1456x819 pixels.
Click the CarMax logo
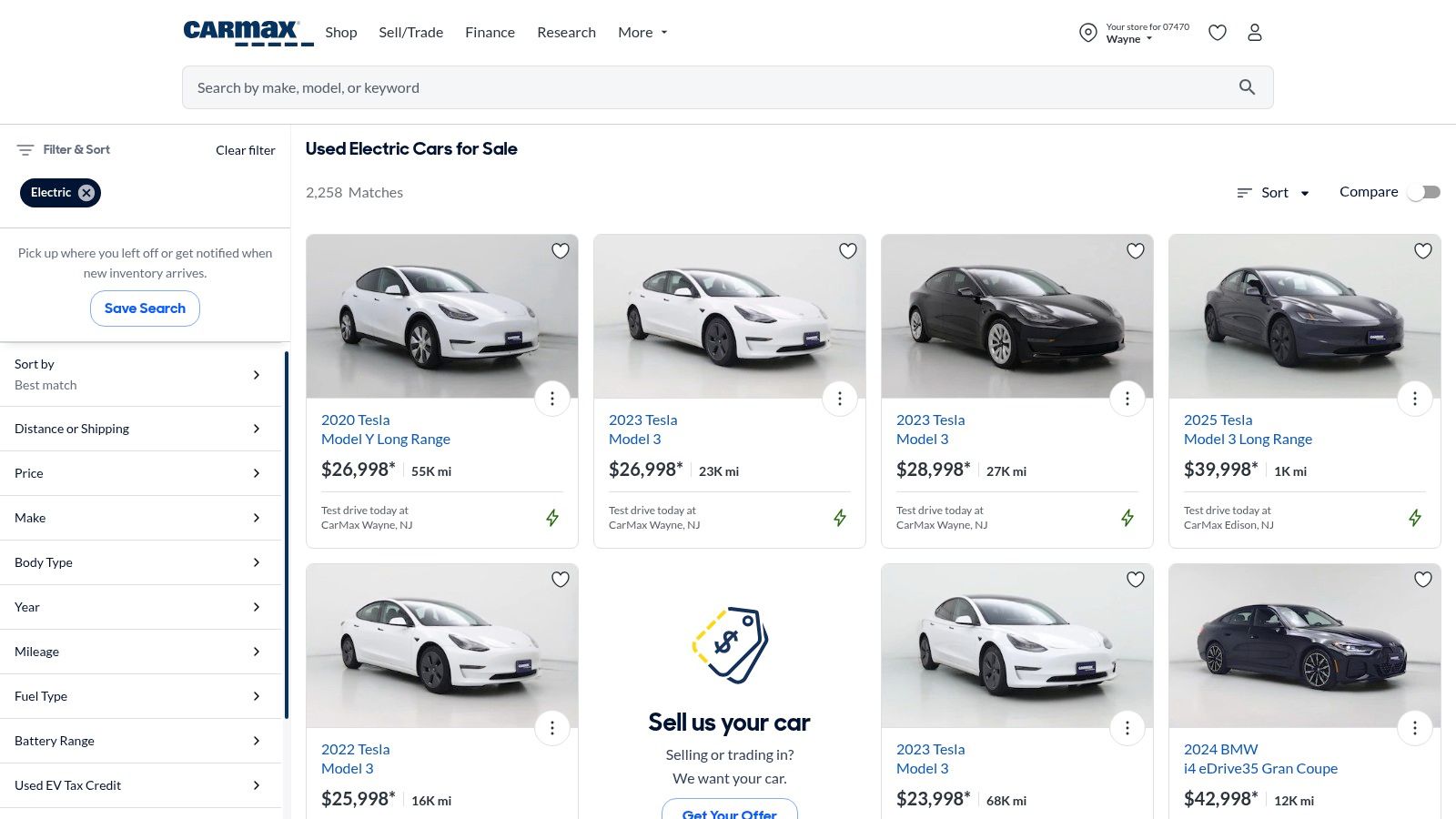pyautogui.click(x=248, y=33)
